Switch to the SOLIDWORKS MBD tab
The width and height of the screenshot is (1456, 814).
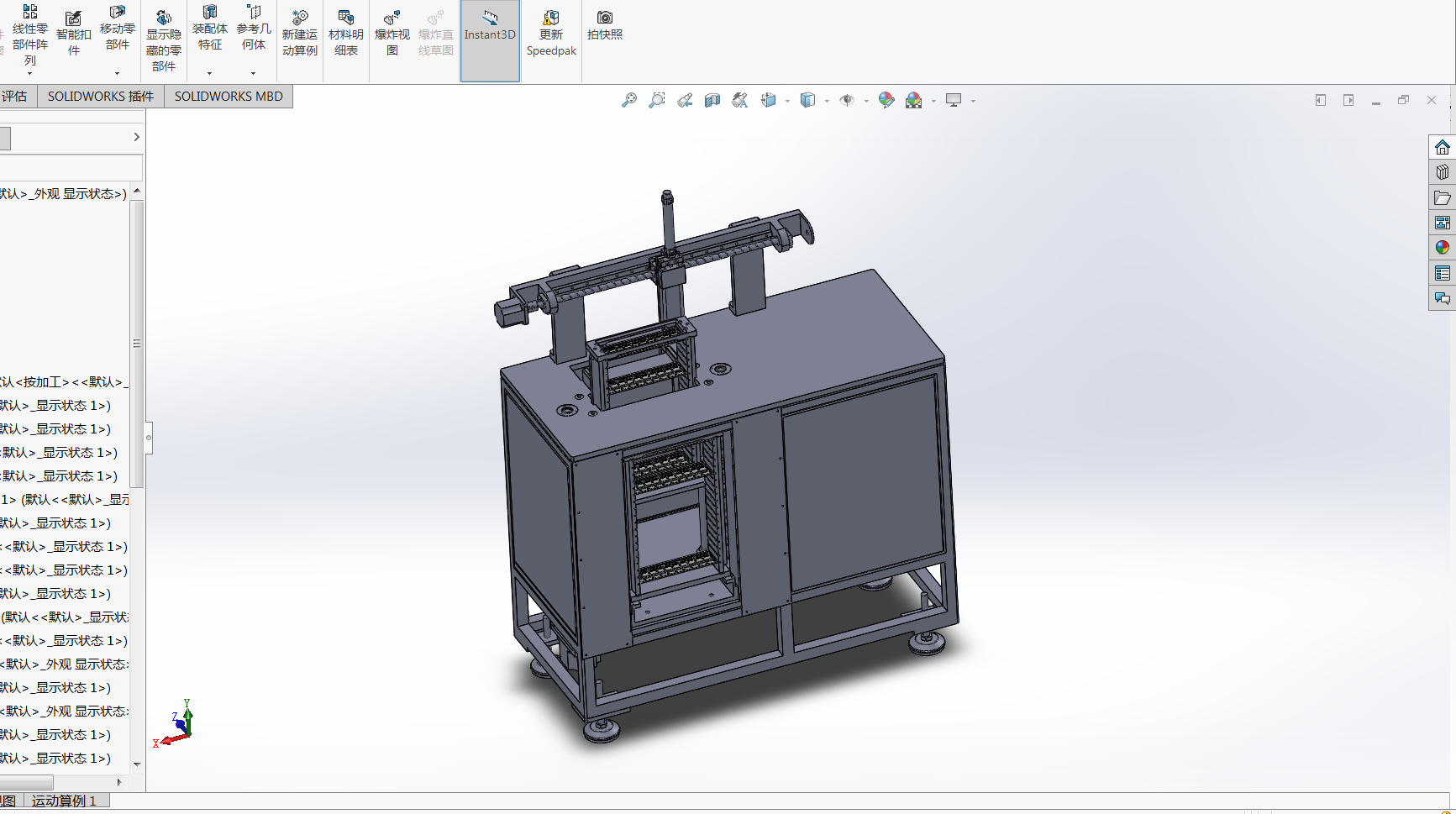pyautogui.click(x=229, y=97)
